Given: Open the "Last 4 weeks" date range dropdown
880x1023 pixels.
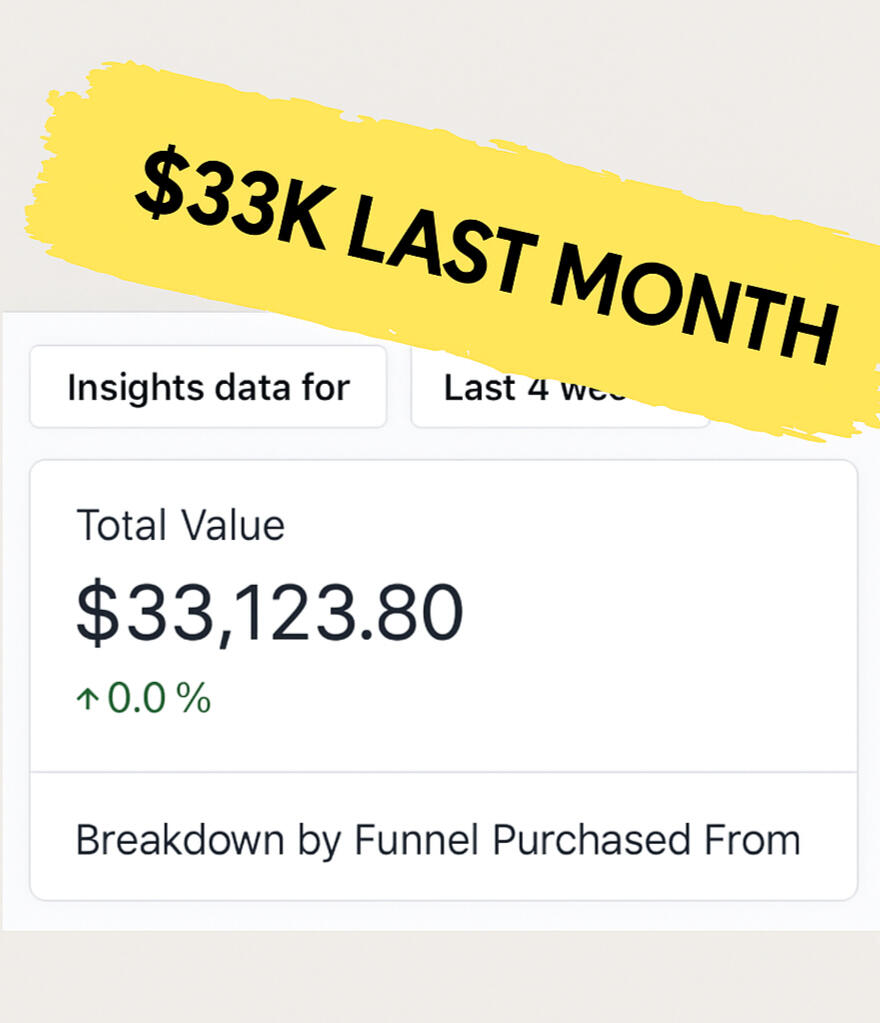Looking at the screenshot, I should tap(520, 388).
